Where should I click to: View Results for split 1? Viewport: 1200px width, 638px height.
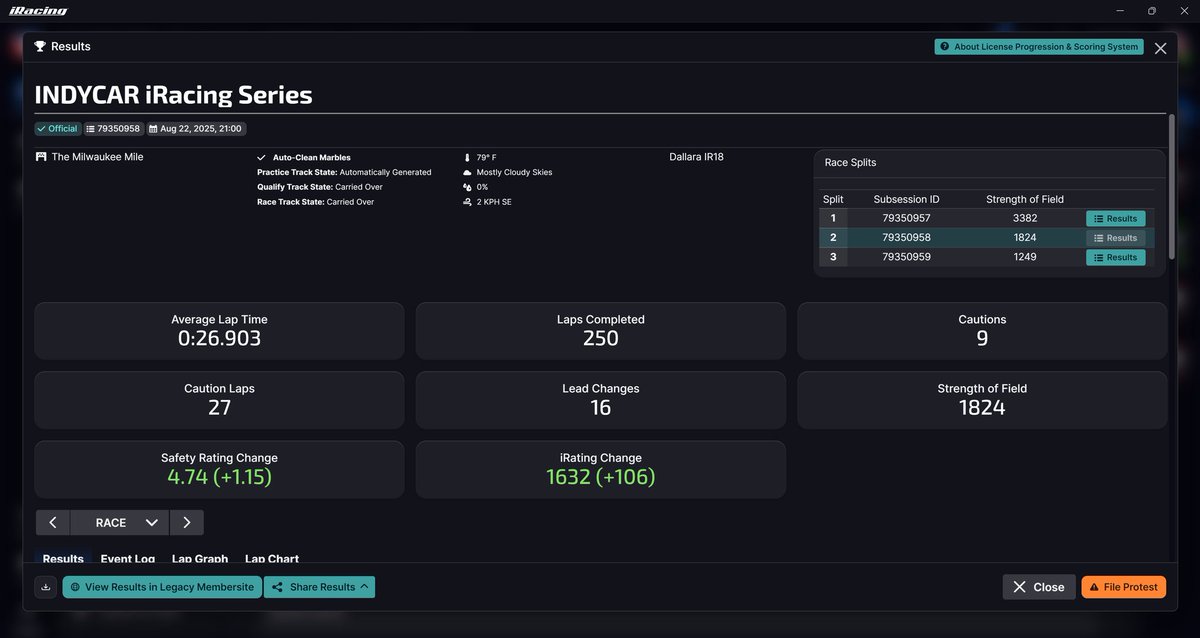point(1115,218)
